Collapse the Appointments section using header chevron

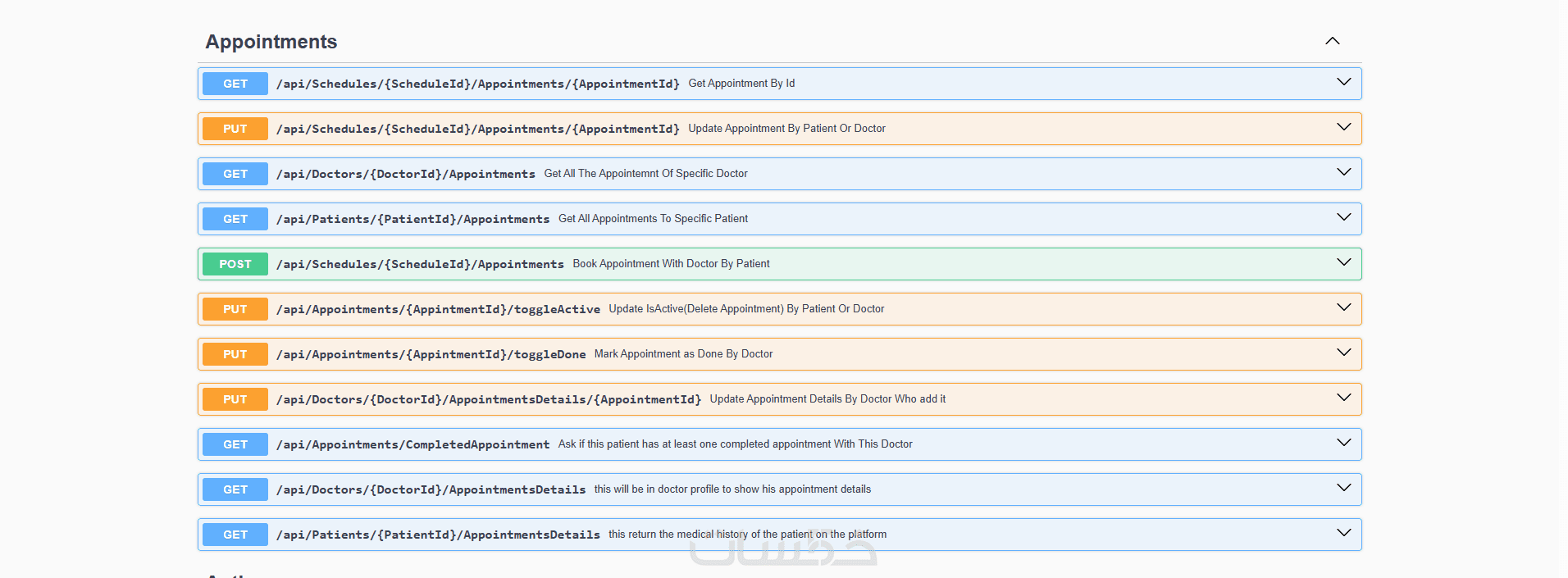click(1333, 41)
